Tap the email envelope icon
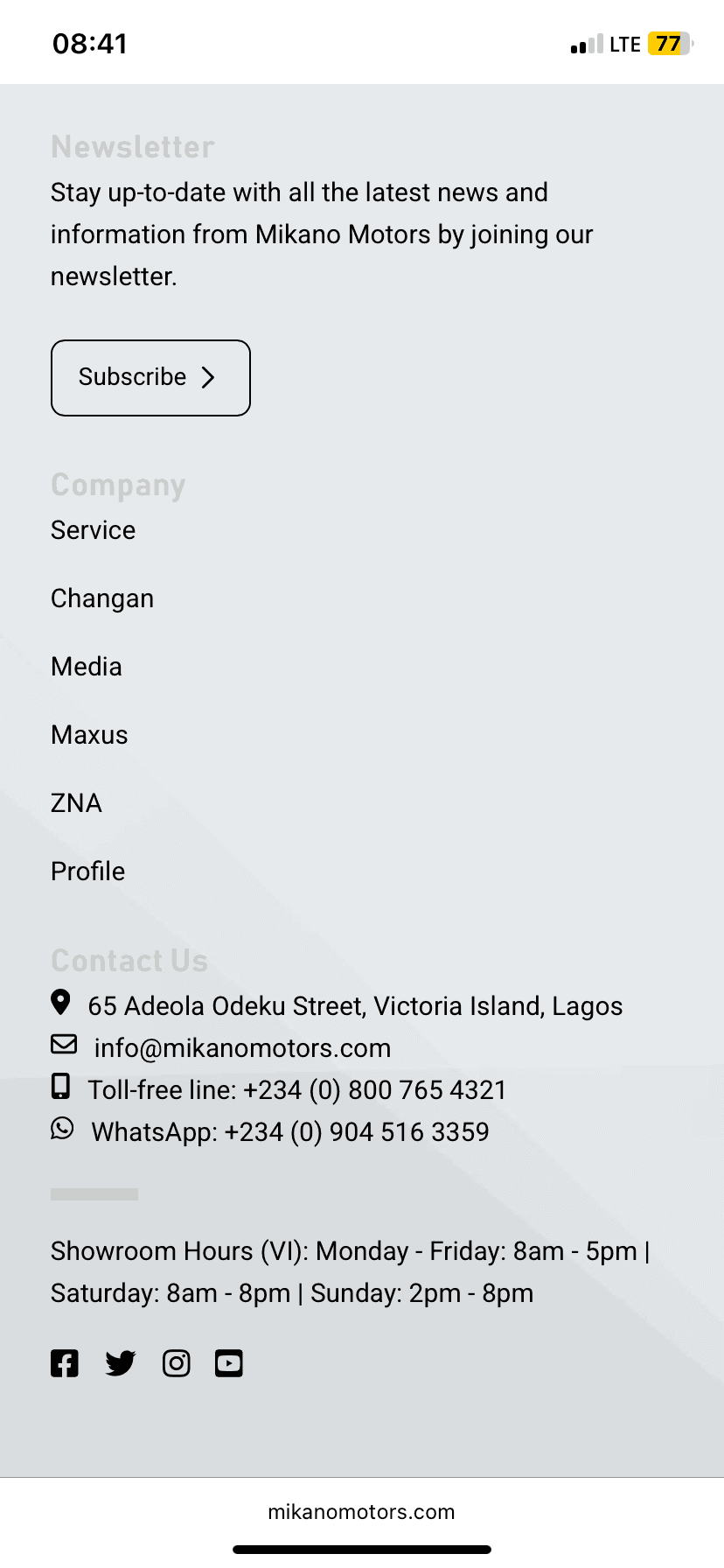724x1568 pixels. click(64, 1045)
